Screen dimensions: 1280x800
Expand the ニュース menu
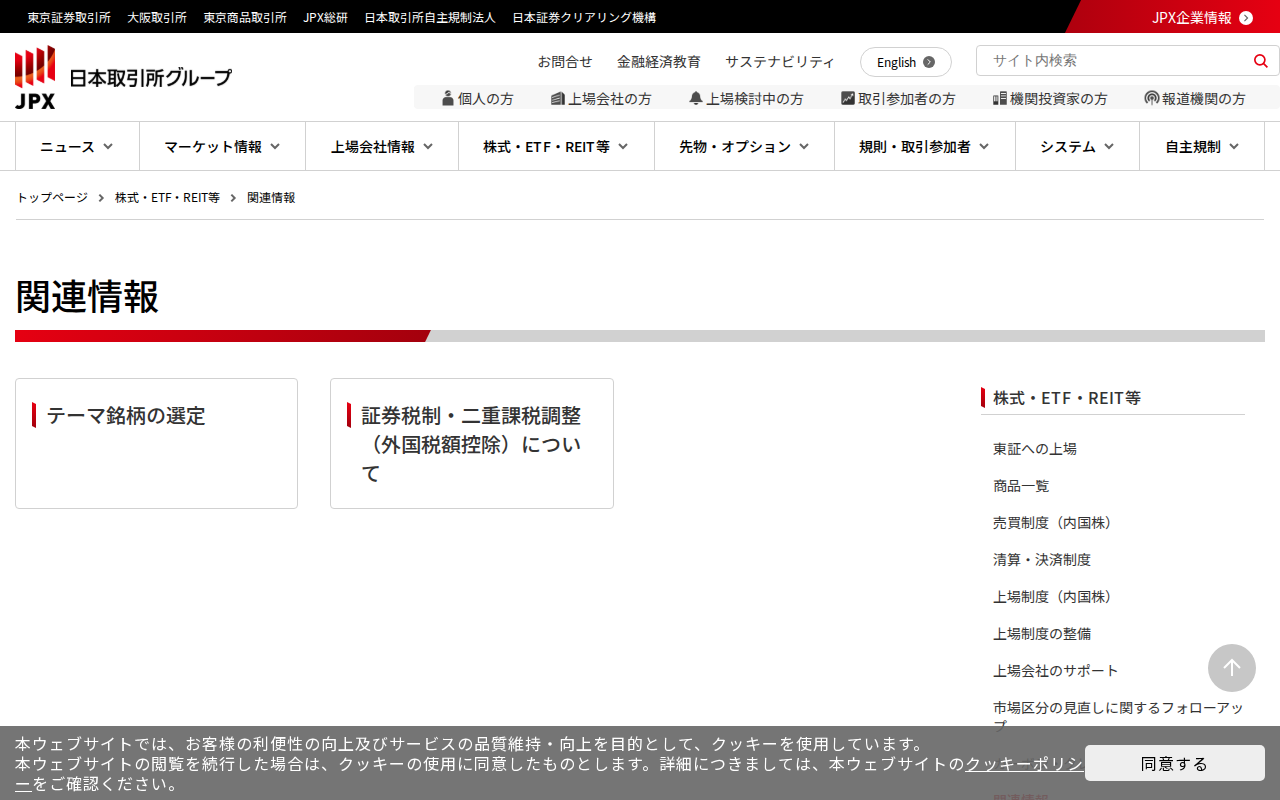point(77,146)
